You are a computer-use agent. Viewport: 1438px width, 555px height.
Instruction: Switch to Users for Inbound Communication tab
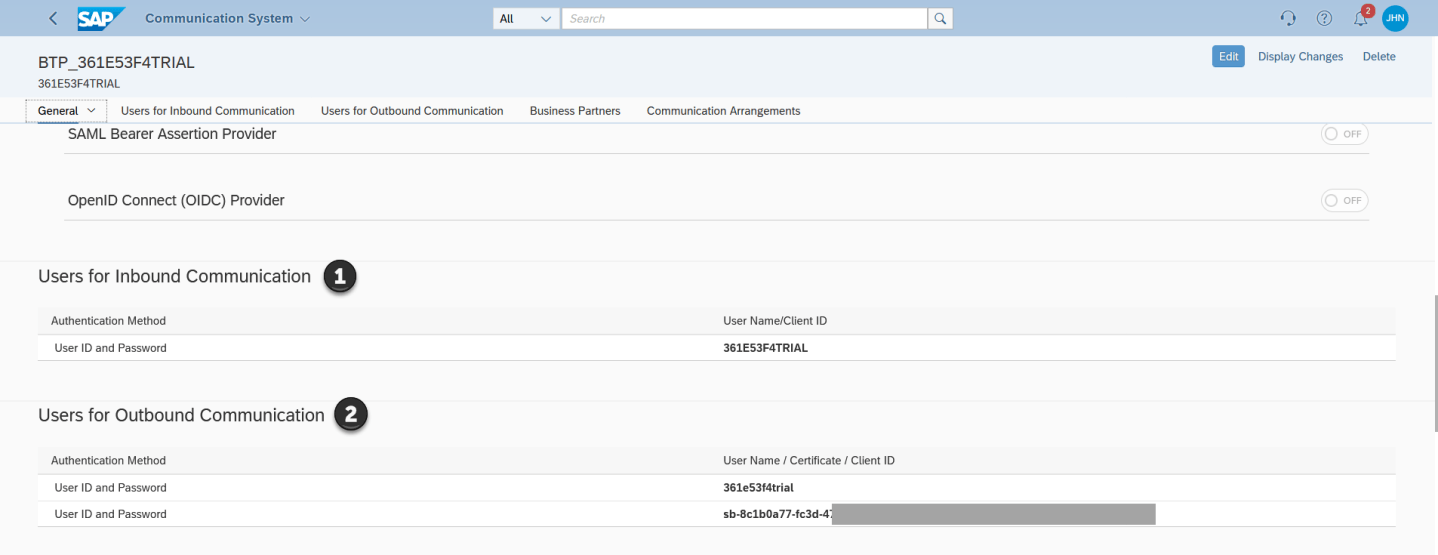click(207, 111)
